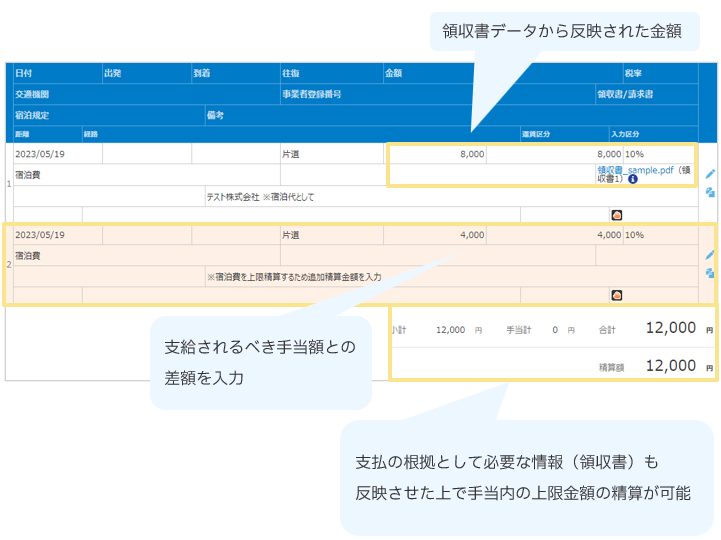The height and width of the screenshot is (540, 721).
Task: Click the copy icon for row 2
Action: (x=710, y=272)
